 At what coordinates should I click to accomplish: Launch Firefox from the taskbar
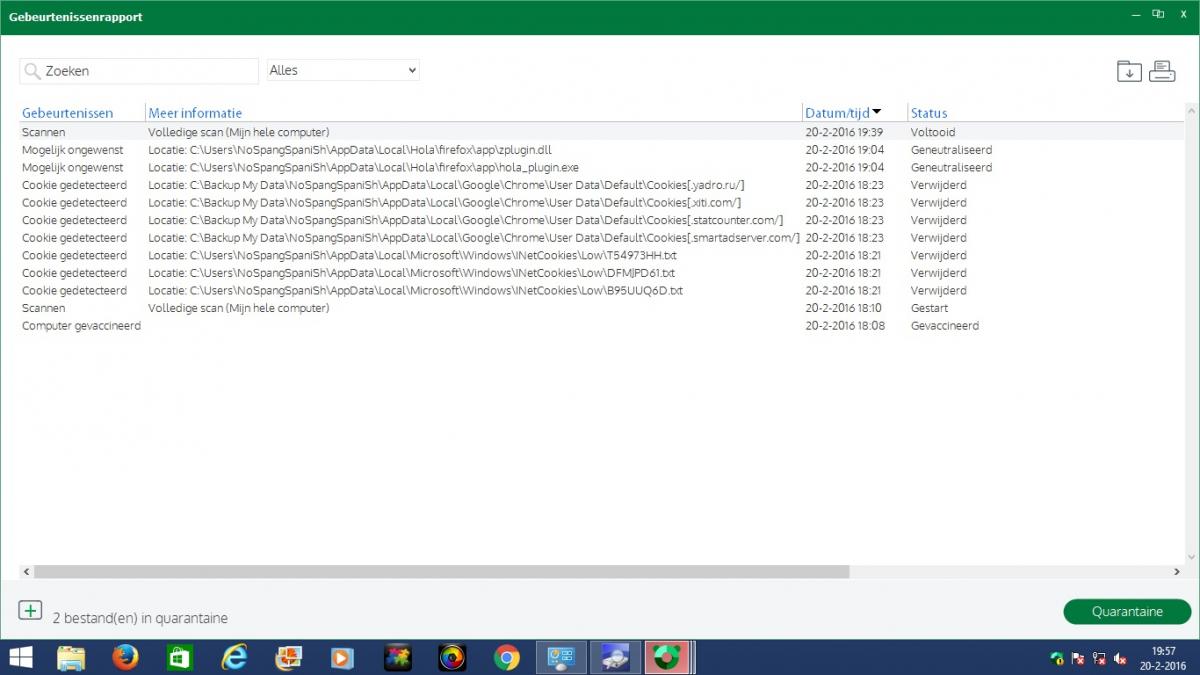coord(125,657)
